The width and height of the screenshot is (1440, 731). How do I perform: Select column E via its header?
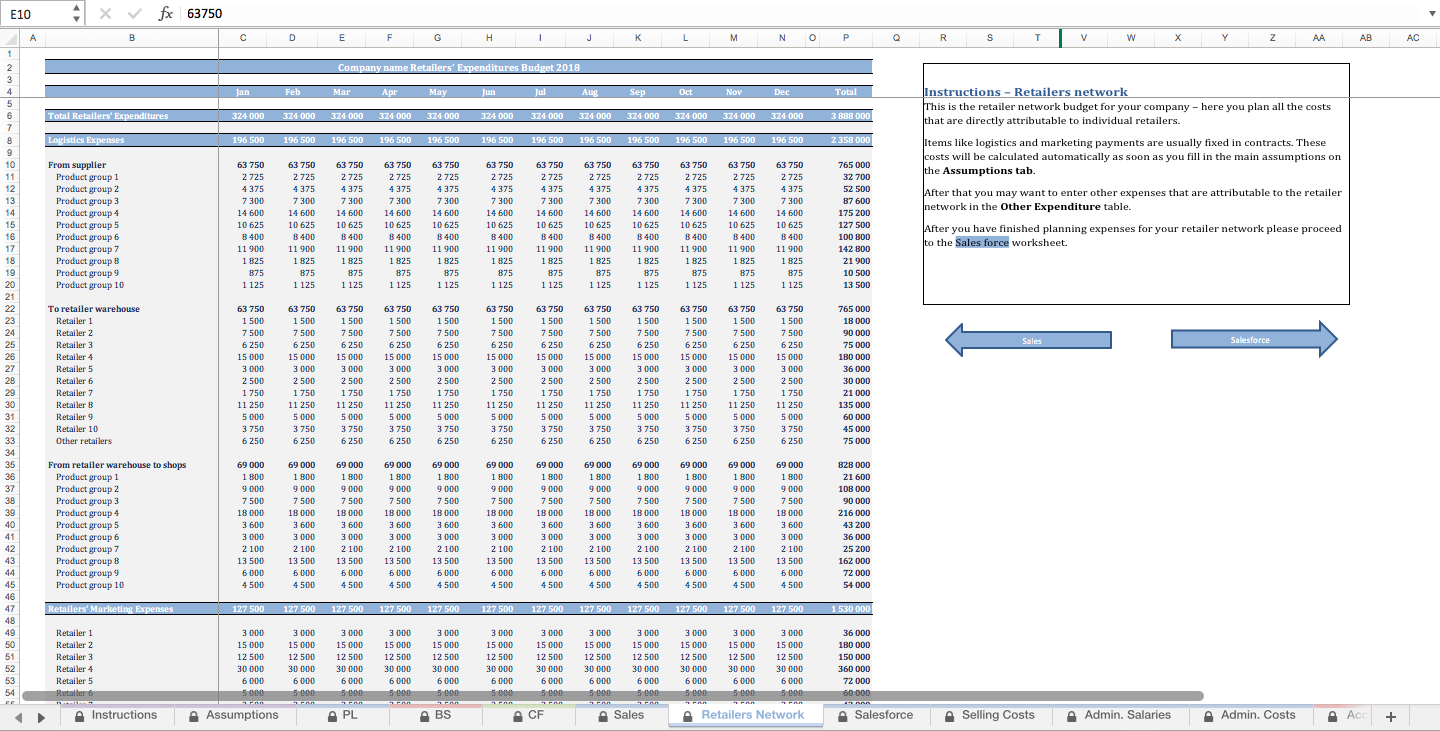click(342, 38)
